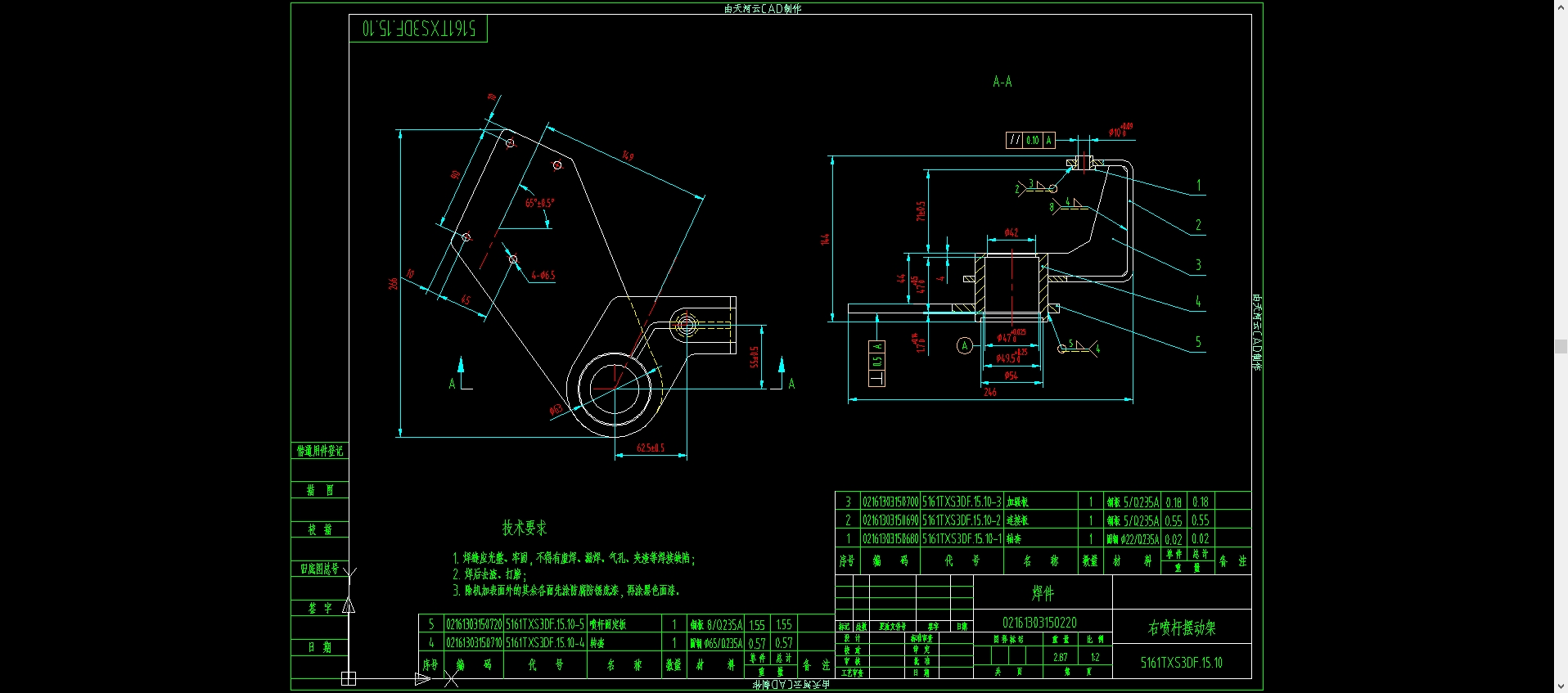This screenshot has width=1568, height=693.
Task: Click the 71±0.5 dimension
Action: 921,211
